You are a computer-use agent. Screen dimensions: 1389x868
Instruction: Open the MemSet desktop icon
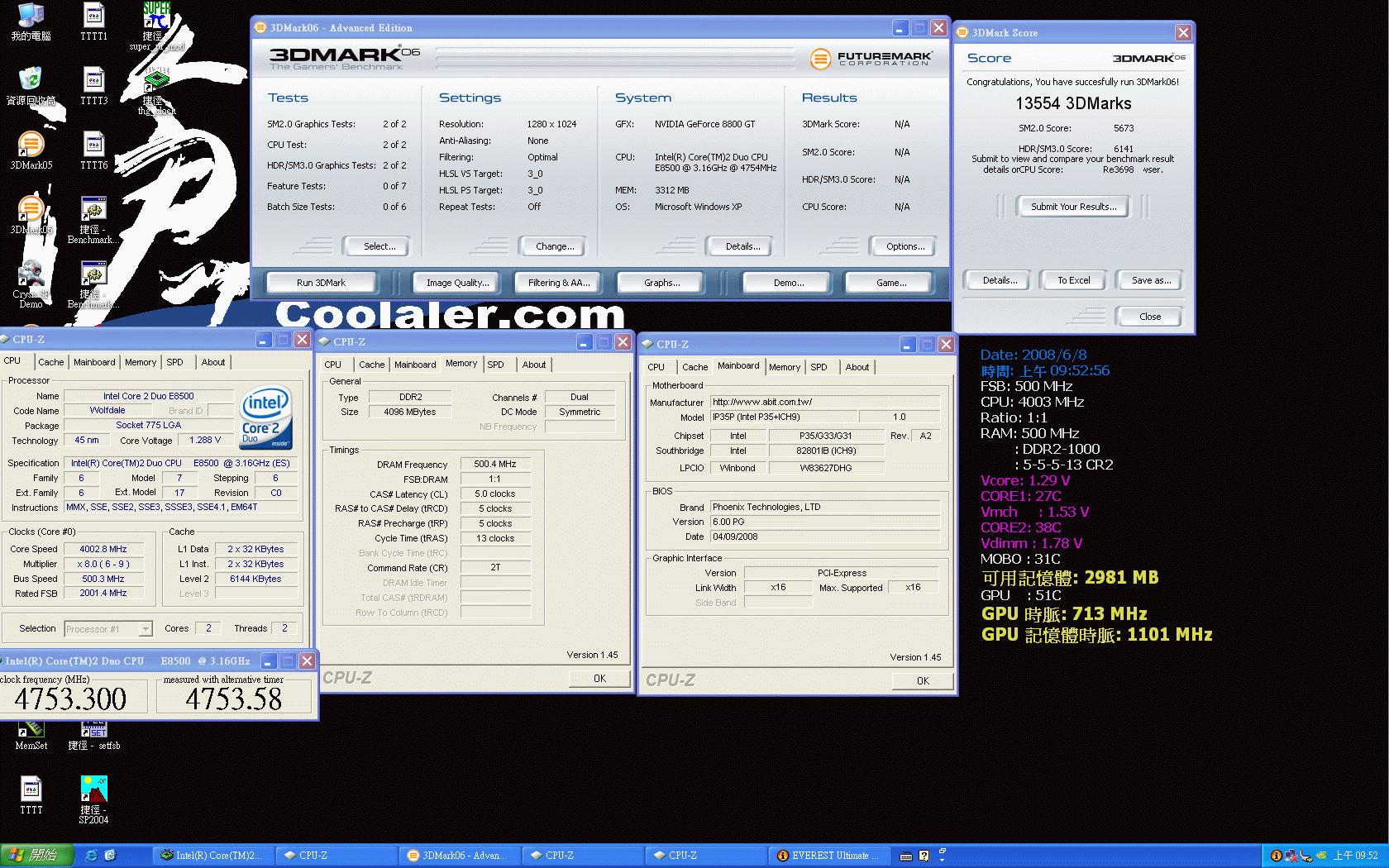(31, 736)
